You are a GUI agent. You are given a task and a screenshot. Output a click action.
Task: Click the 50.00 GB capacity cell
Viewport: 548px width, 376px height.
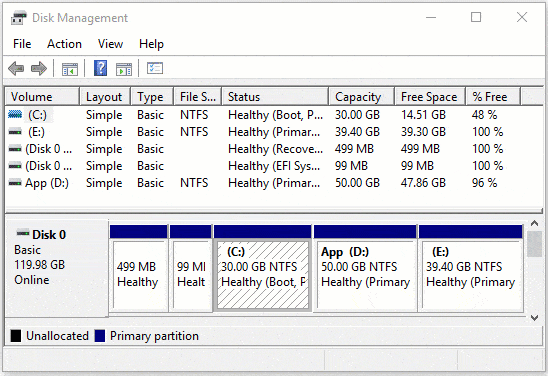click(357, 183)
